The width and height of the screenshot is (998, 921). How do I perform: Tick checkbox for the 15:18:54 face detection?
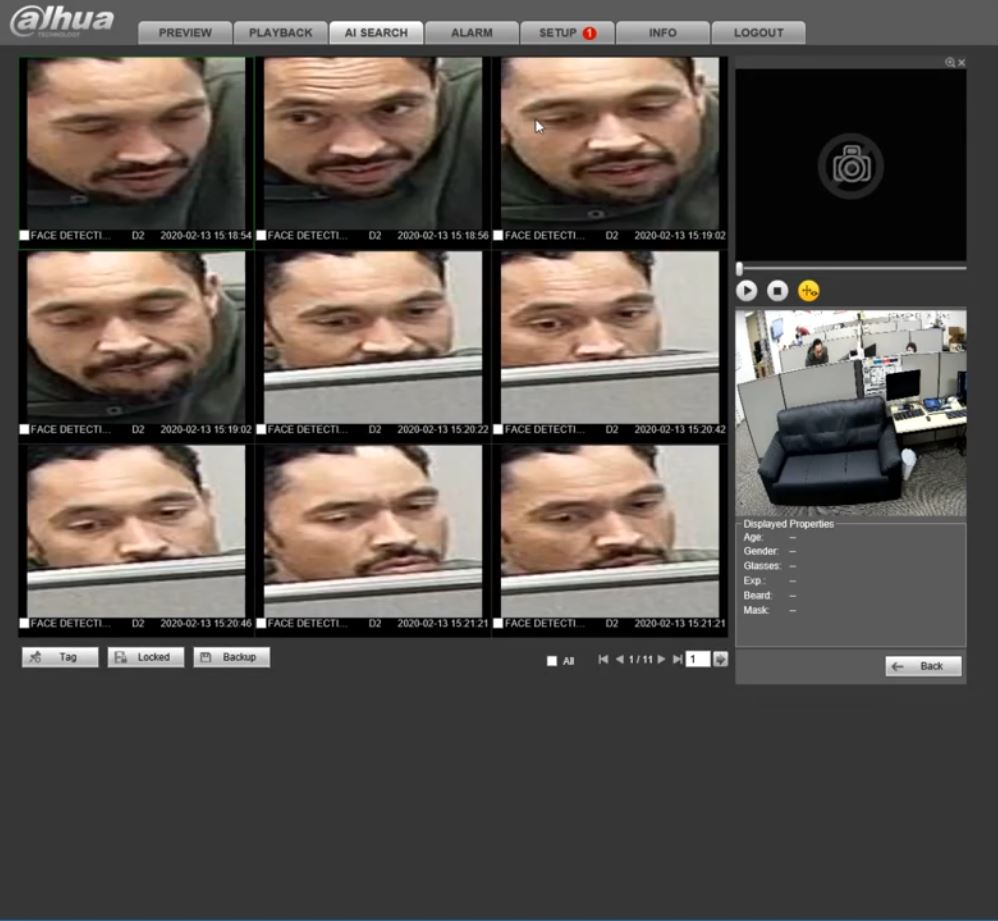click(x=25, y=236)
